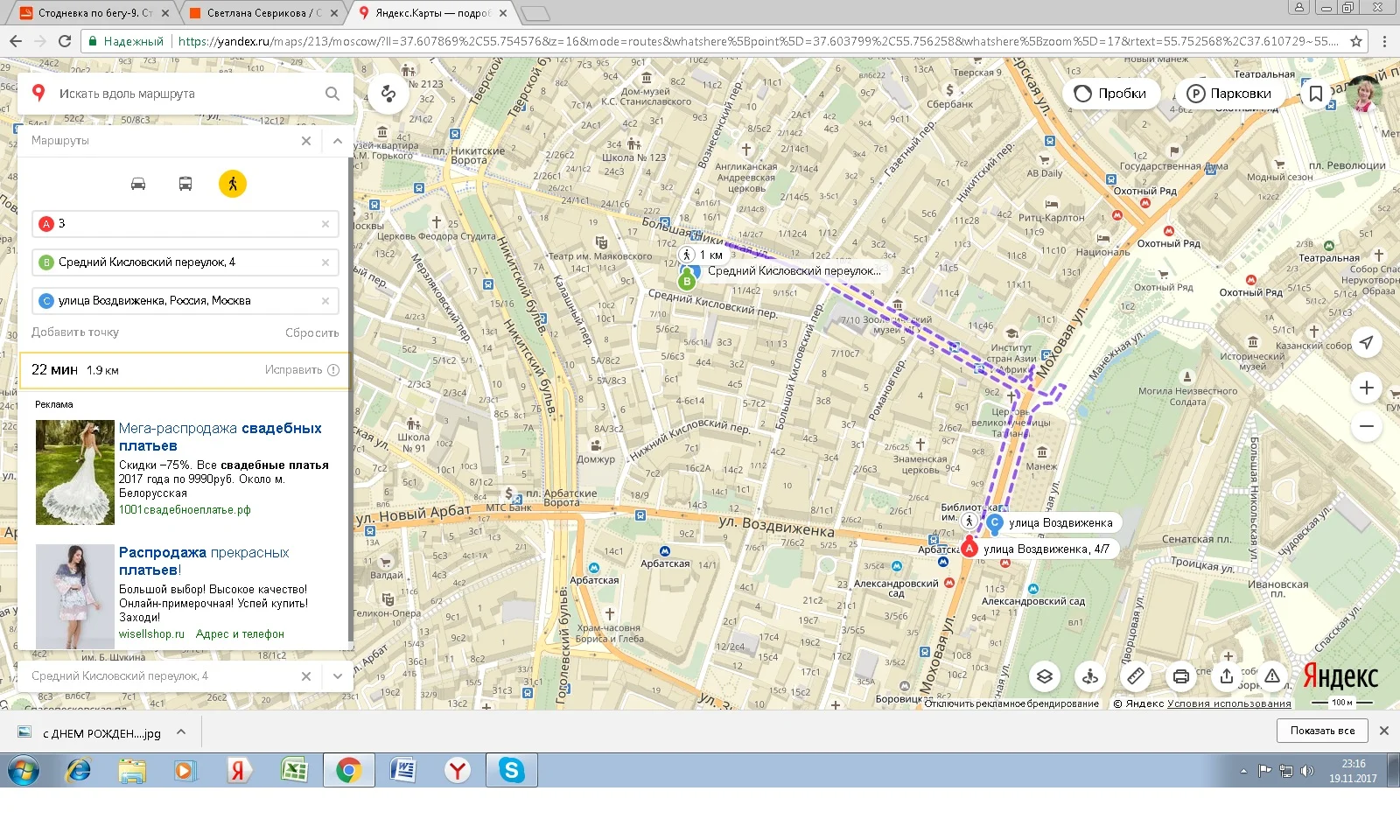
Task: Click the my location arrow icon
Action: (1366, 342)
